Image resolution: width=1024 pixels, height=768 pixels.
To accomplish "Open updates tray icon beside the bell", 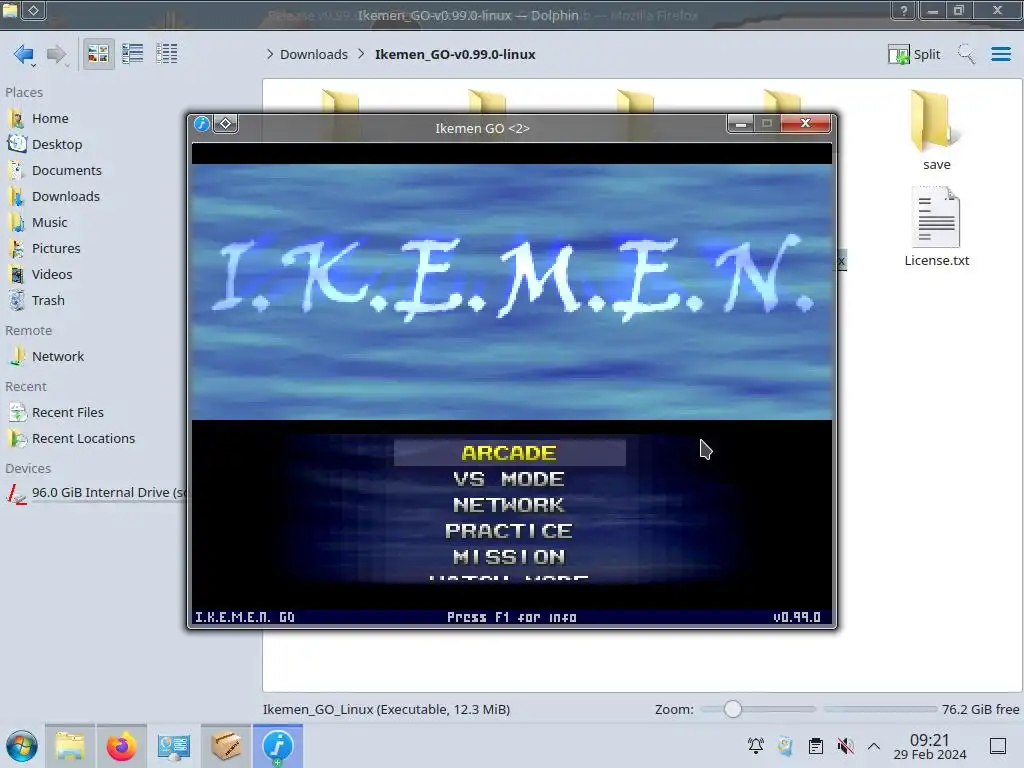I will (786, 746).
